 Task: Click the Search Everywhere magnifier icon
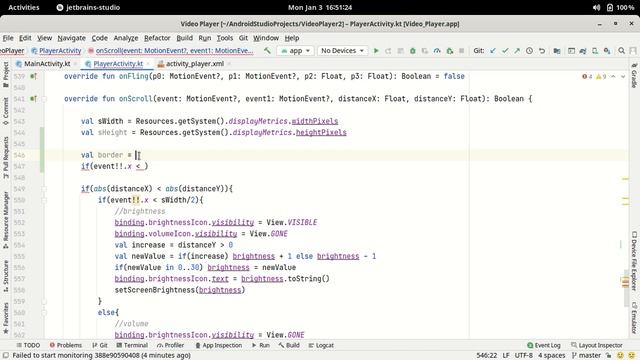622,51
